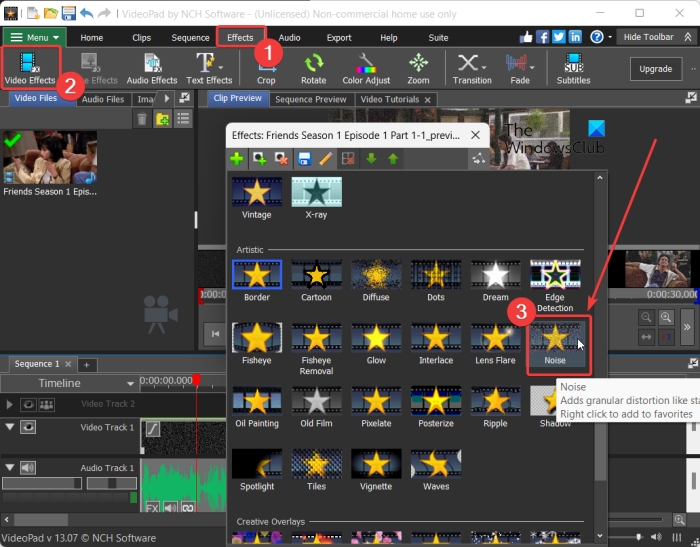
Task: Open the Sequence ribbon tab
Action: click(x=190, y=38)
